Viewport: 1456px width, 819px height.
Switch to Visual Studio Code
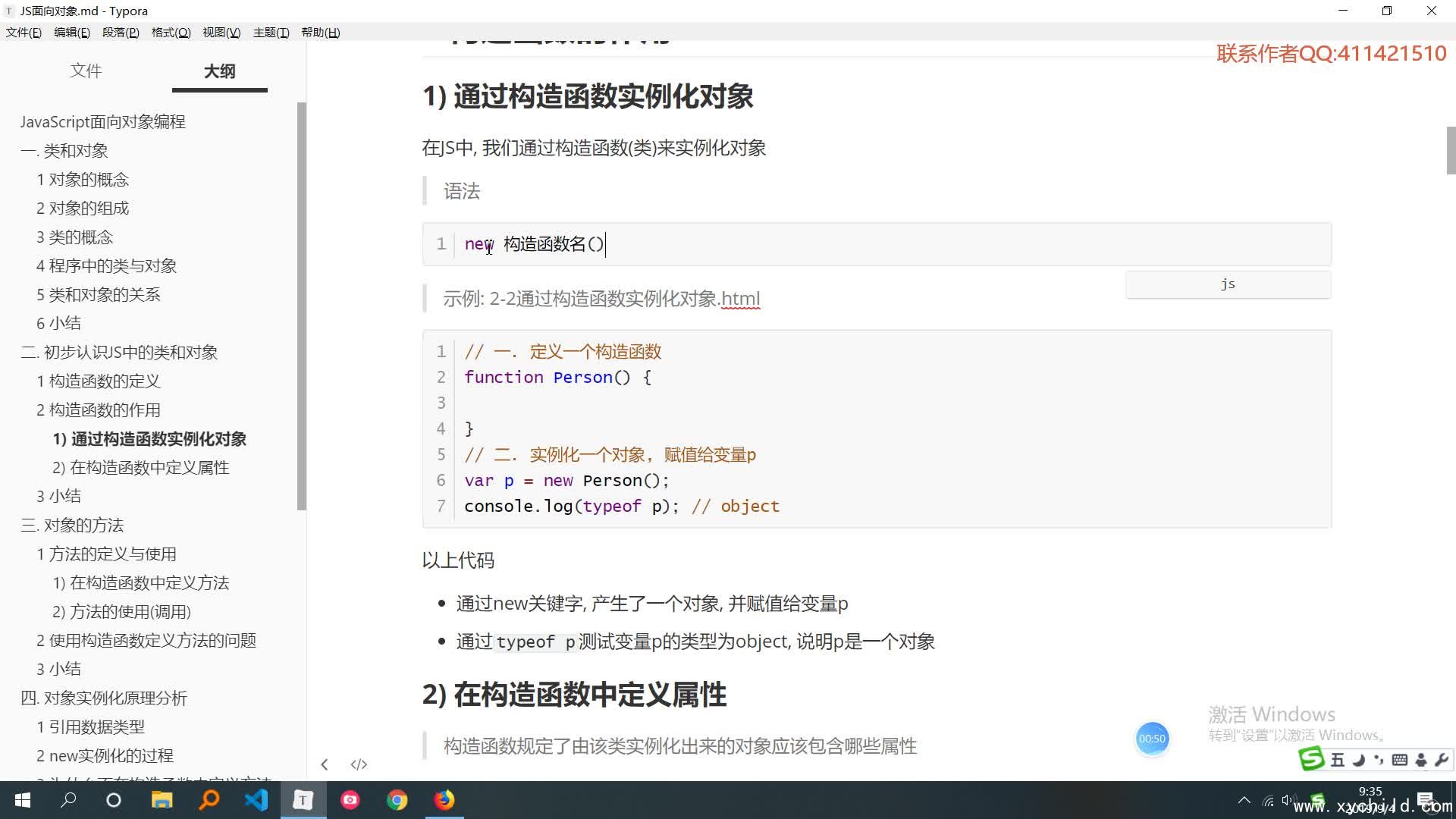tap(256, 800)
